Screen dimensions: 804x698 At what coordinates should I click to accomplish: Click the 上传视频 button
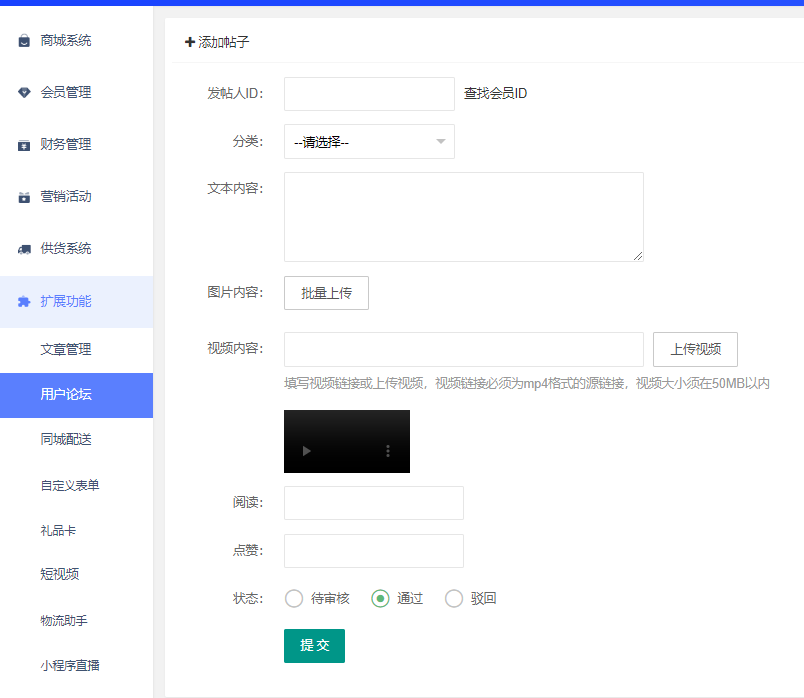pyautogui.click(x=695, y=349)
